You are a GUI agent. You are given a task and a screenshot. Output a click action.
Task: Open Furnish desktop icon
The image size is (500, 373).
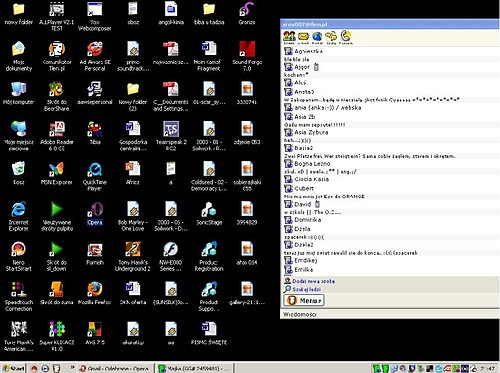(95, 253)
